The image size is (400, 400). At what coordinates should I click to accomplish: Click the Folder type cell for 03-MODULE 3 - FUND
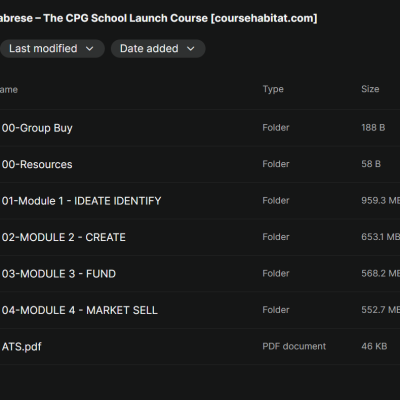[276, 274]
